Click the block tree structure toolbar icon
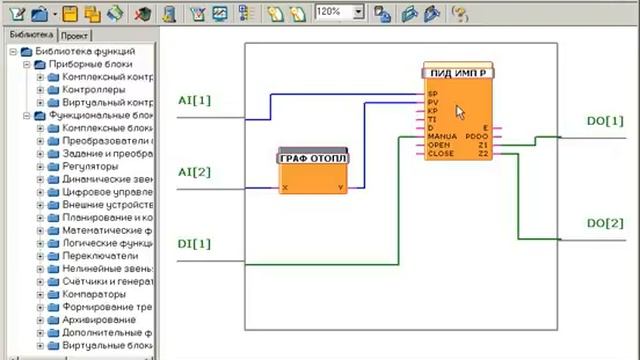This screenshot has width=640, height=360. coord(246,14)
